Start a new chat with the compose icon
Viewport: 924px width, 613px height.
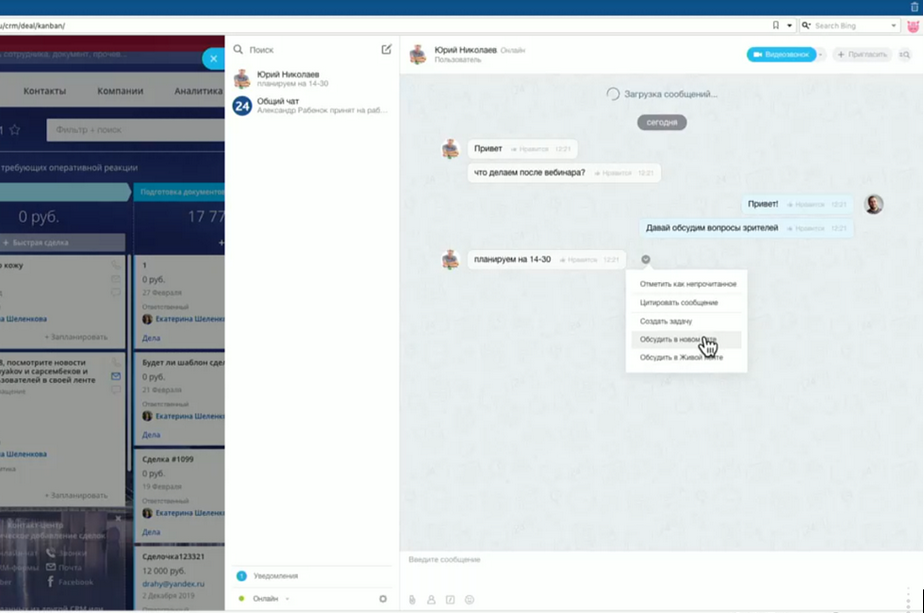[x=386, y=50]
